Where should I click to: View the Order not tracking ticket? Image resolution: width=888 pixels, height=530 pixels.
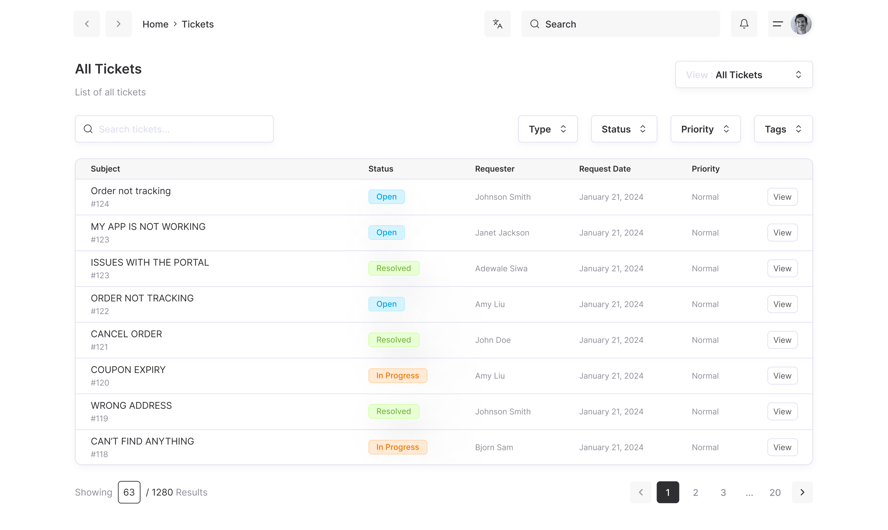pos(782,197)
